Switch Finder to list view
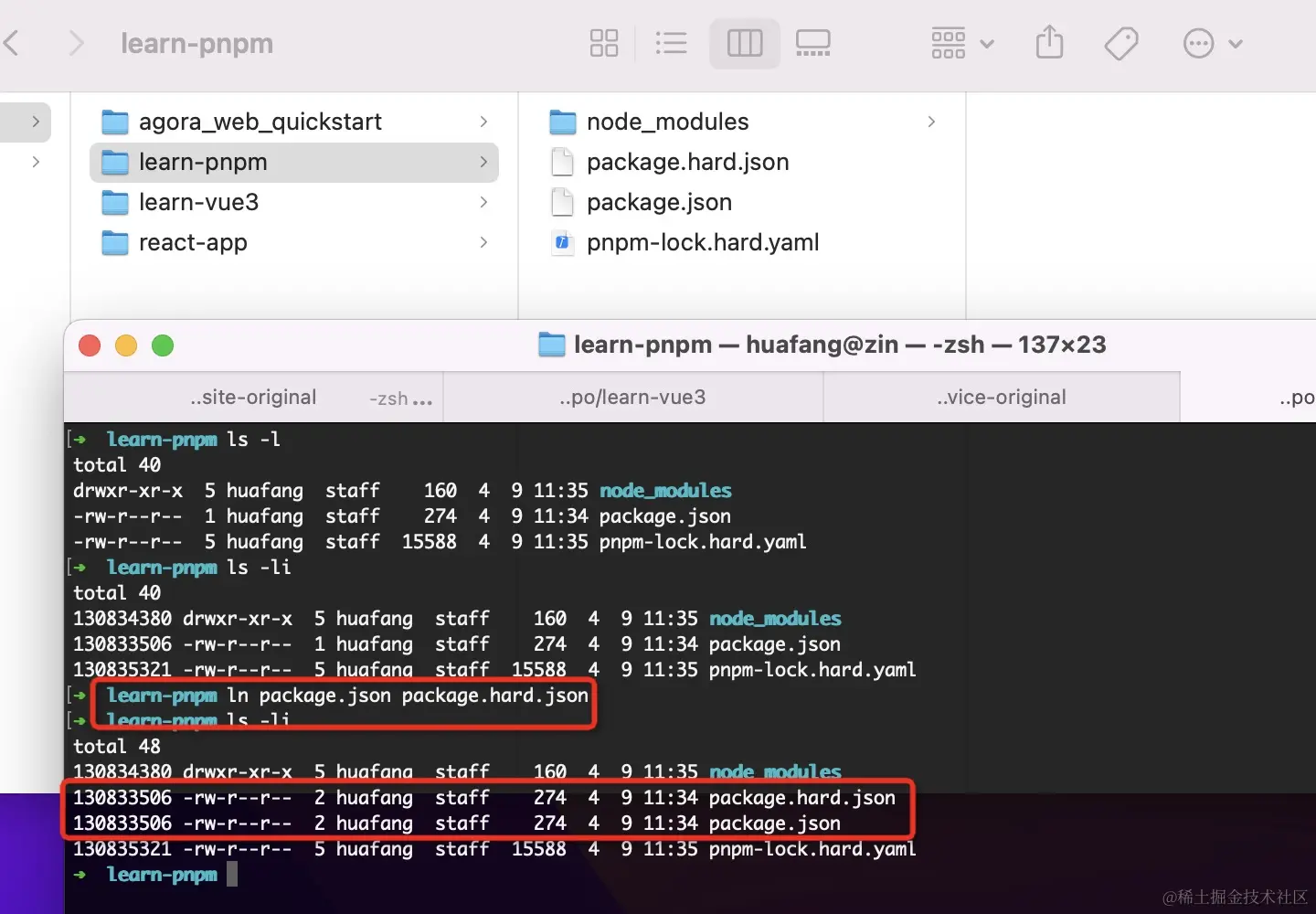1316x914 pixels. (672, 43)
